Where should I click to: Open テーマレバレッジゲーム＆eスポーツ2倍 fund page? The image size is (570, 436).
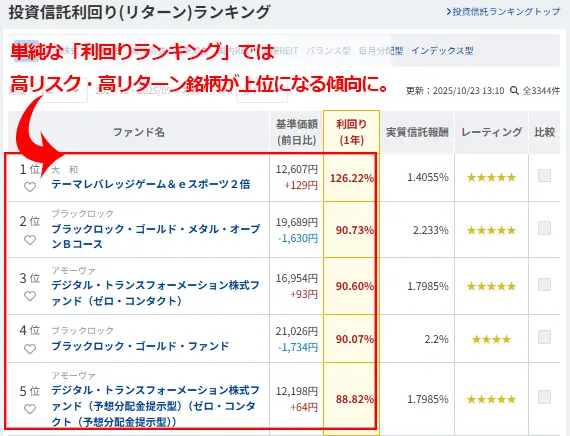tap(150, 184)
